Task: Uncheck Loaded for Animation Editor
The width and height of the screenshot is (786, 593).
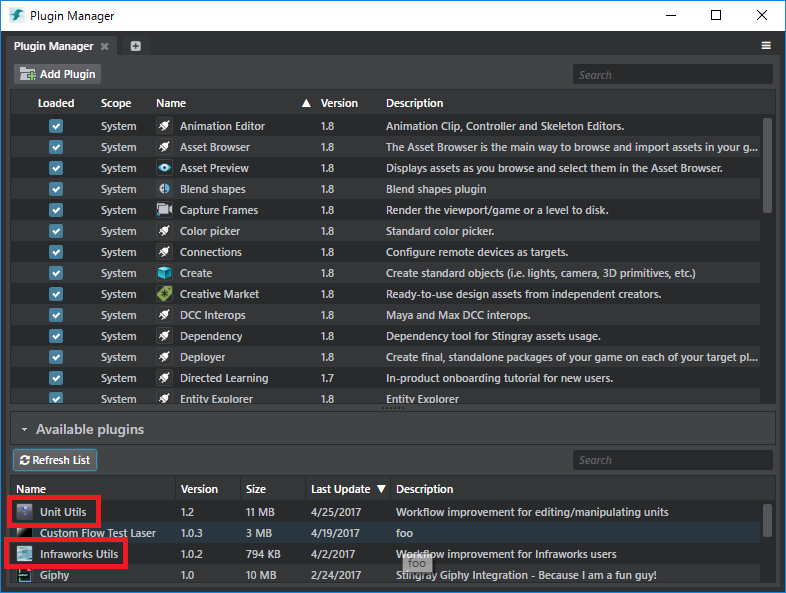Action: (56, 126)
